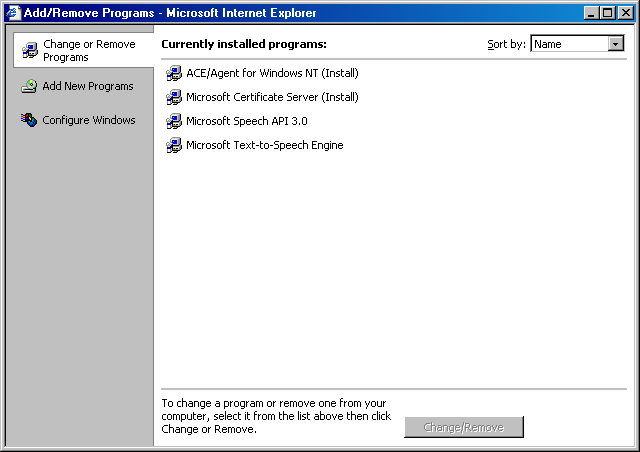Screen dimensions: 640x452
Task: Click the Sort by label
Action: (507, 44)
